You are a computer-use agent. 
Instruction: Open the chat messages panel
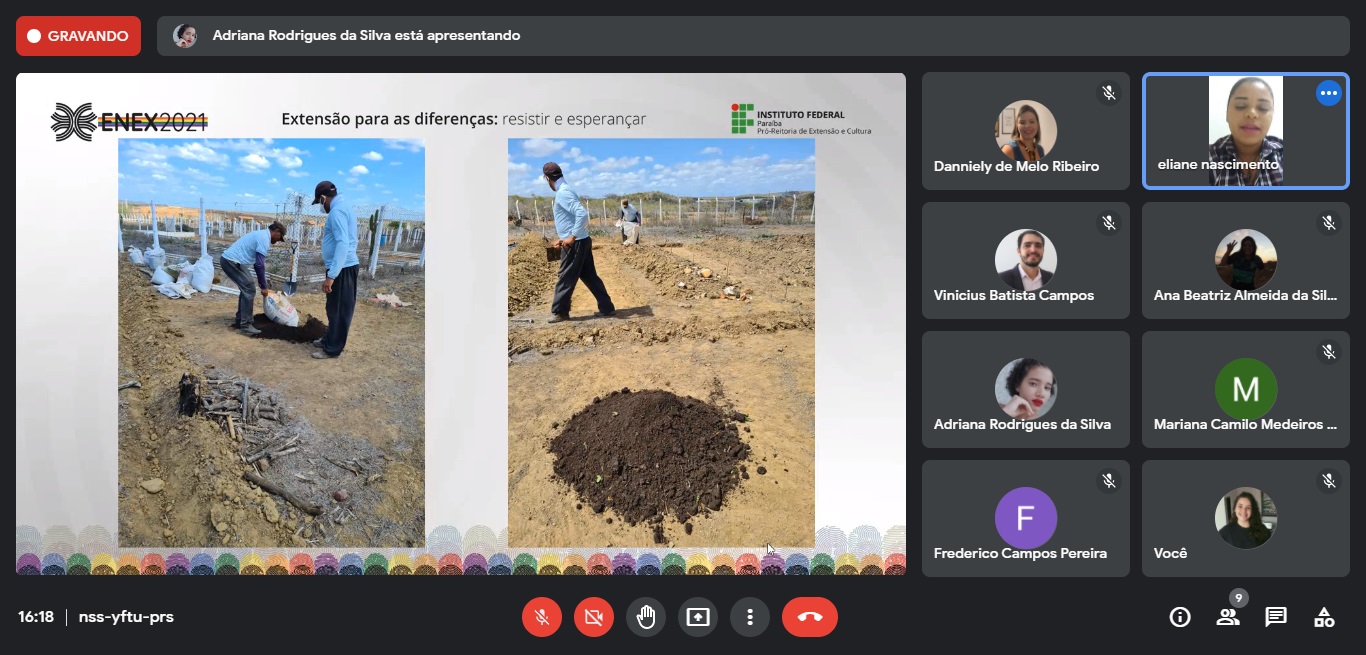[1276, 617]
